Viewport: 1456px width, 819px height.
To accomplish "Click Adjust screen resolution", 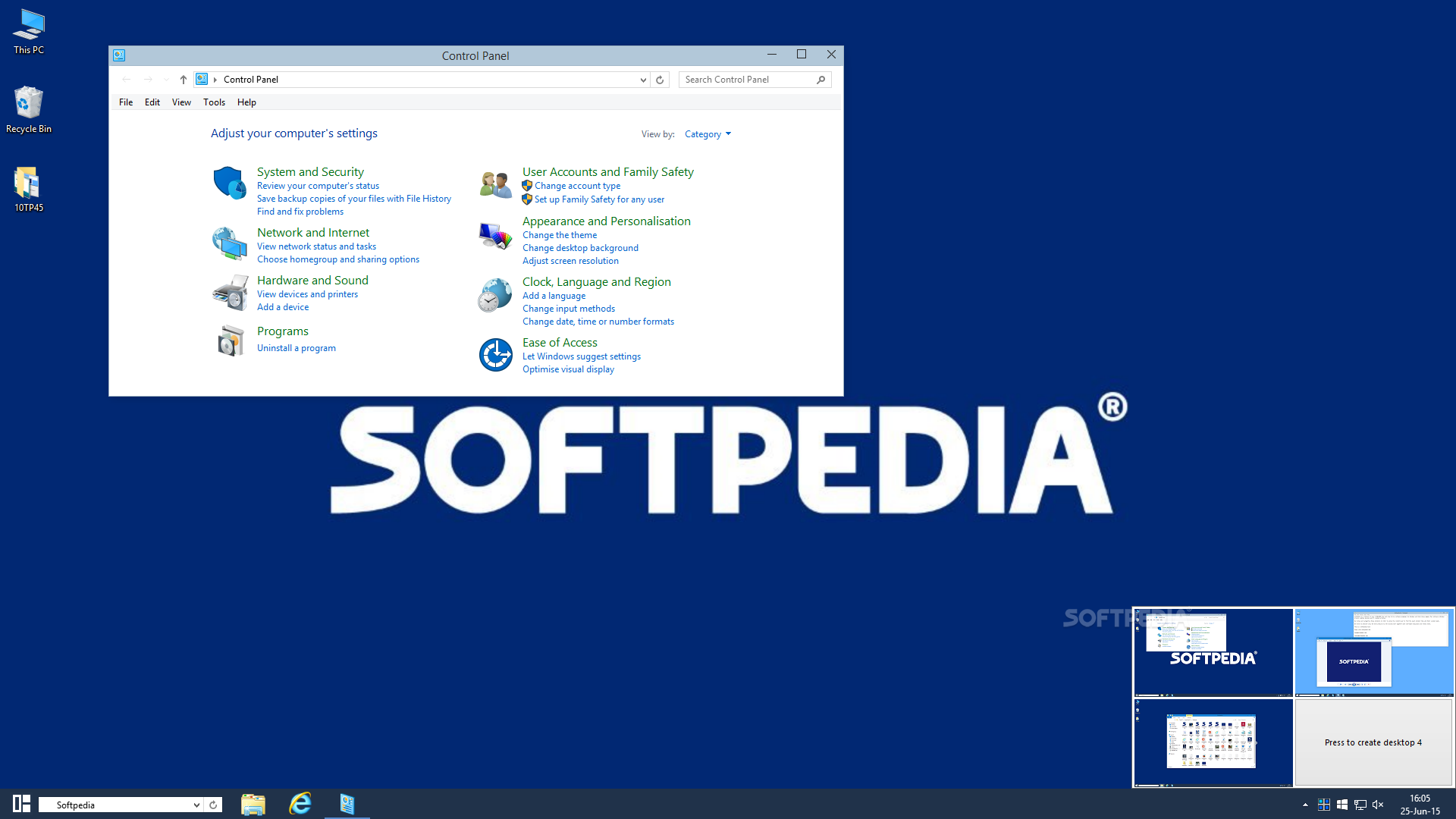I will 570,261.
